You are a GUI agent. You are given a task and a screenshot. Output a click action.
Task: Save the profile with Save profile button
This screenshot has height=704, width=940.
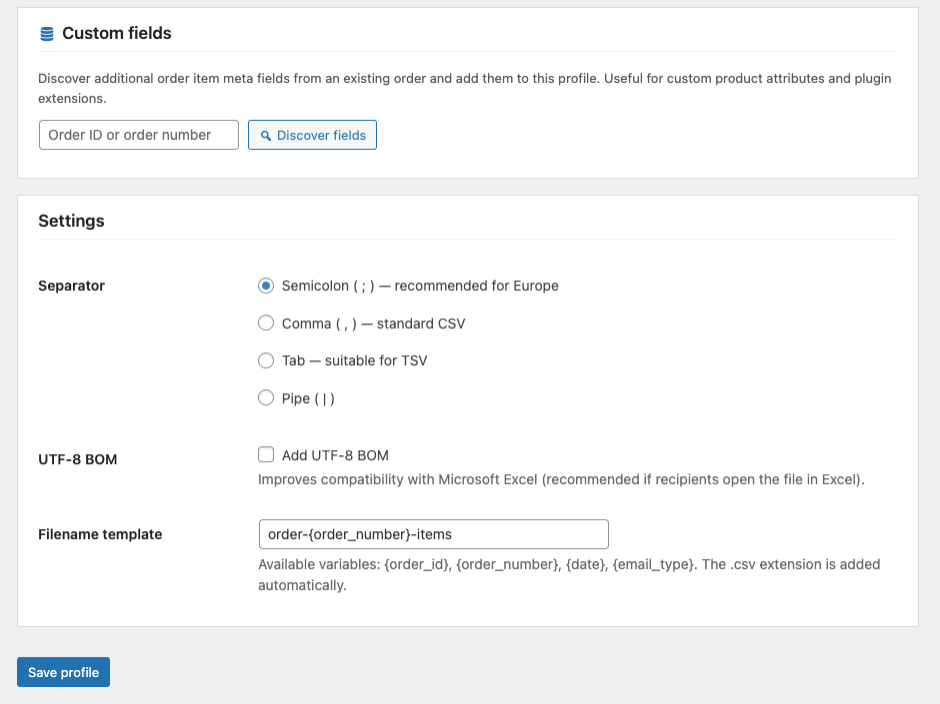(x=63, y=672)
